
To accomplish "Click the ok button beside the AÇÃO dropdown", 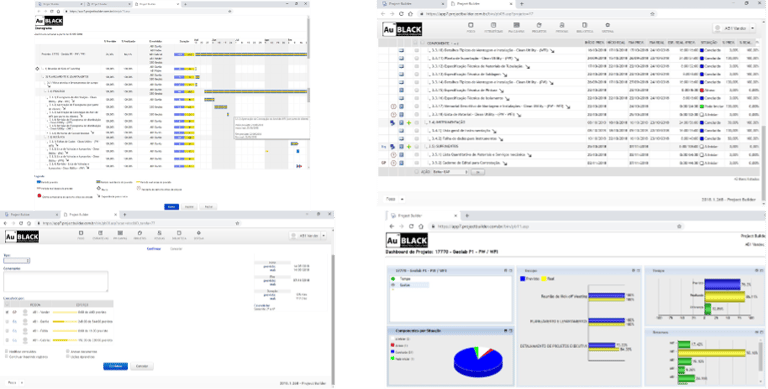I will tap(478, 172).
